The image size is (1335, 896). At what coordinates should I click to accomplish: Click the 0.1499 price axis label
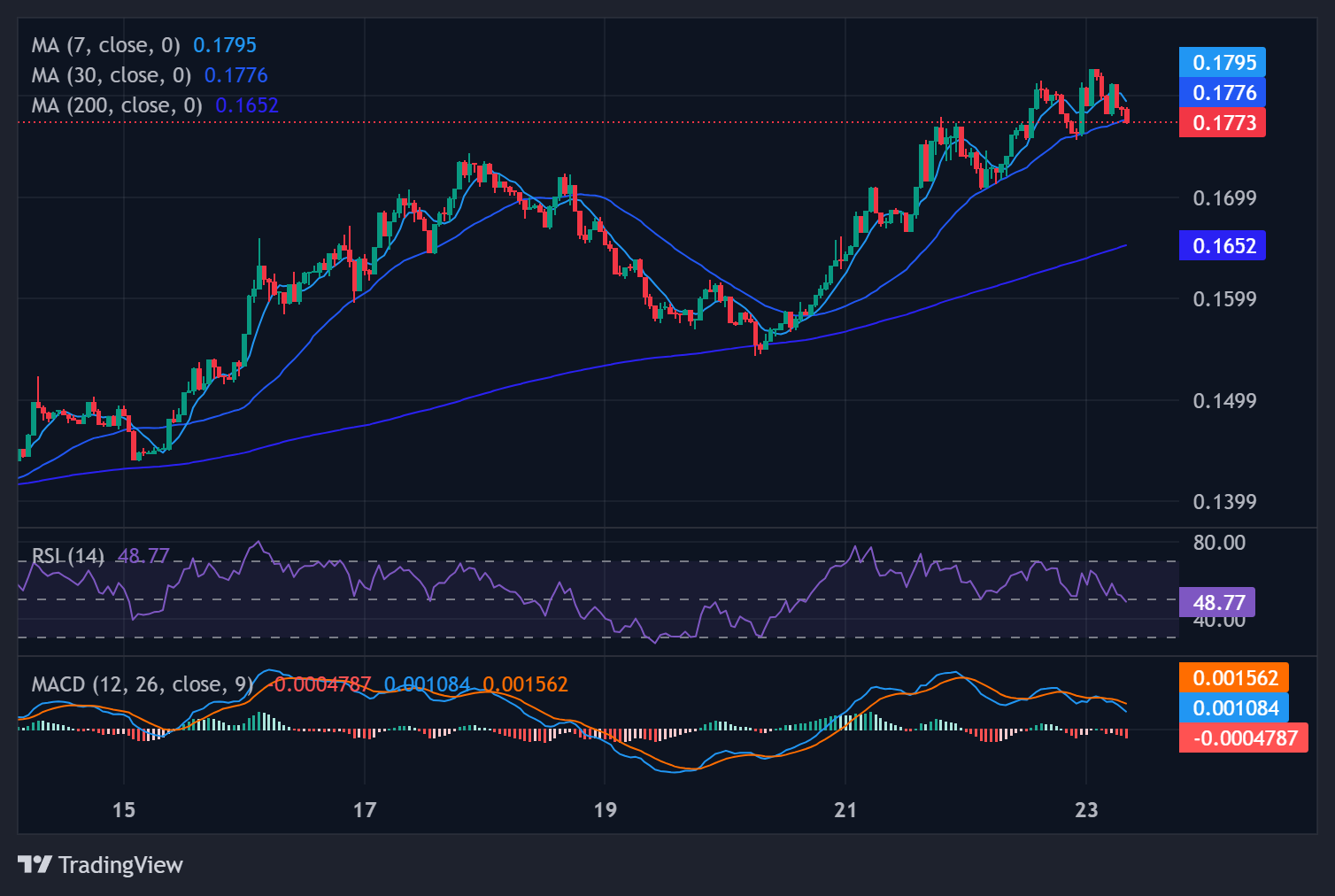click(1224, 401)
